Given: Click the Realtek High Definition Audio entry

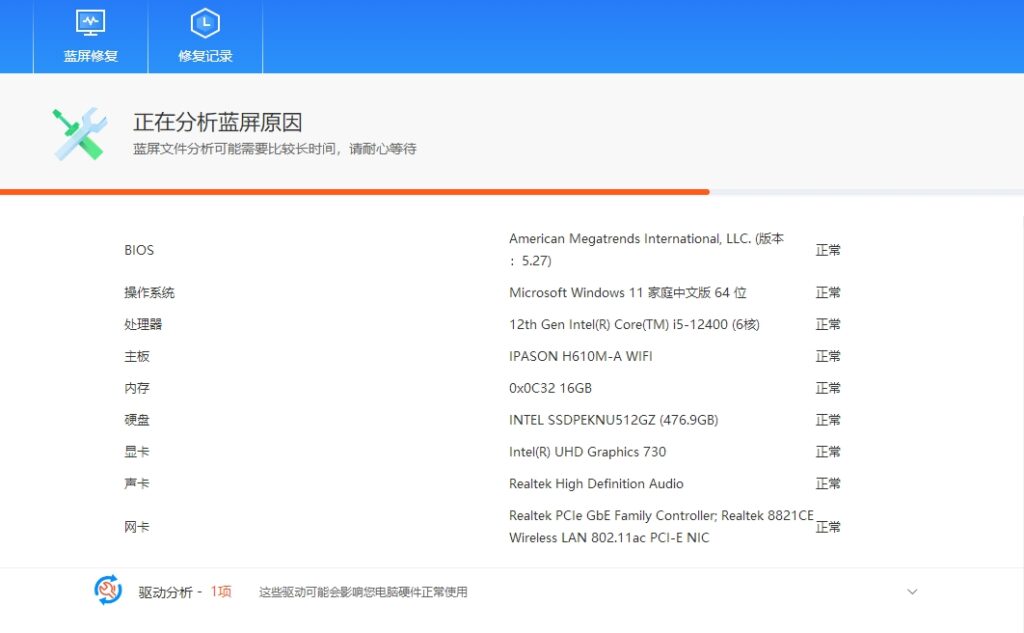Looking at the screenshot, I should click(x=596, y=484).
